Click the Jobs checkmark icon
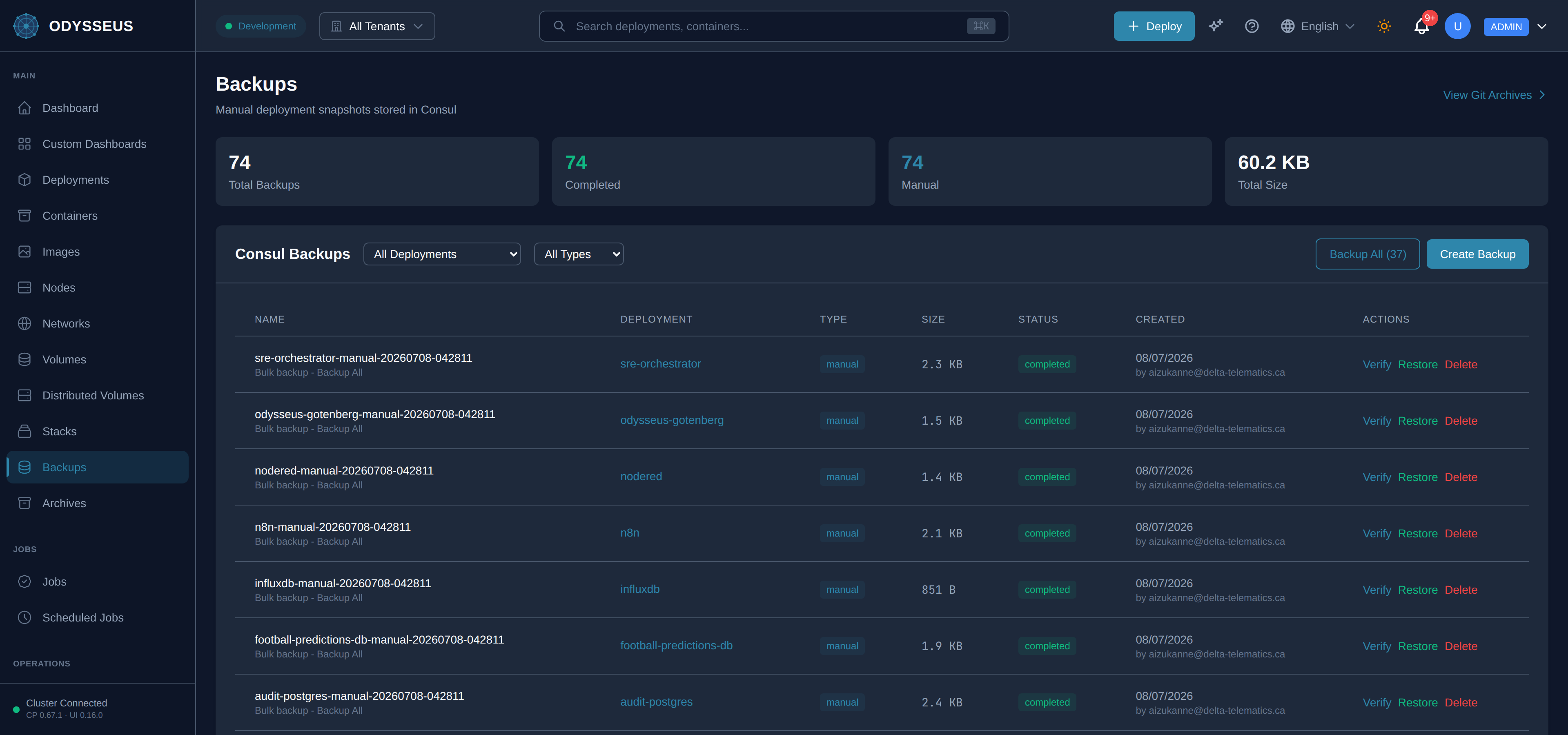The height and width of the screenshot is (735, 1568). click(24, 581)
